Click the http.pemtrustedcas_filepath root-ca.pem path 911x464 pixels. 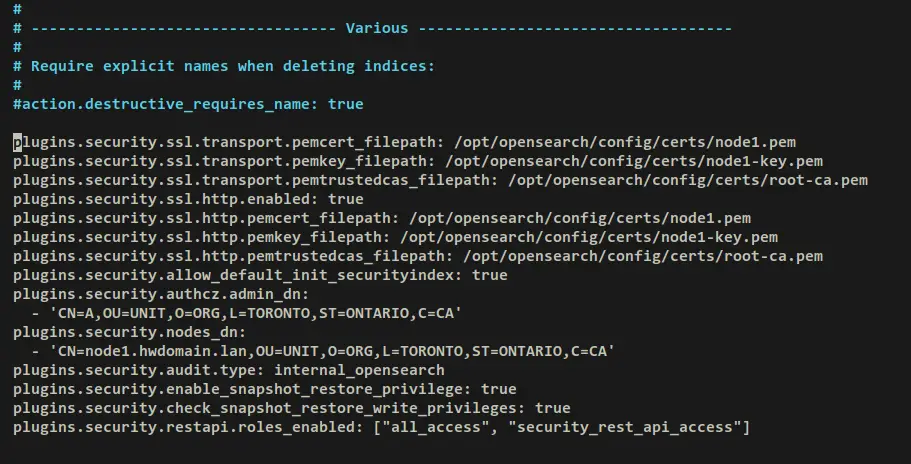coord(643,257)
